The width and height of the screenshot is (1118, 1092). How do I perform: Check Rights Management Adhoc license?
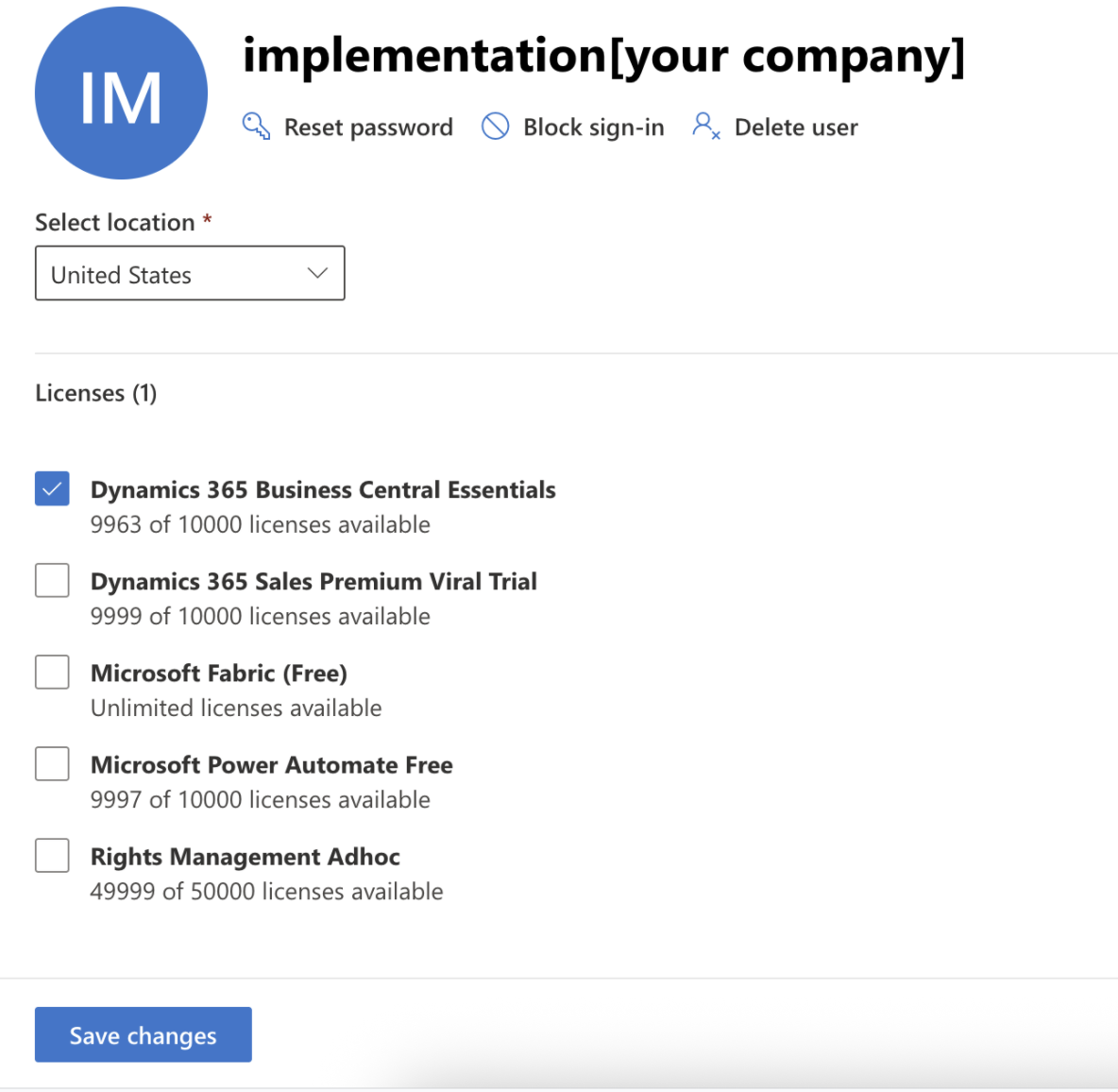pyautogui.click(x=52, y=855)
